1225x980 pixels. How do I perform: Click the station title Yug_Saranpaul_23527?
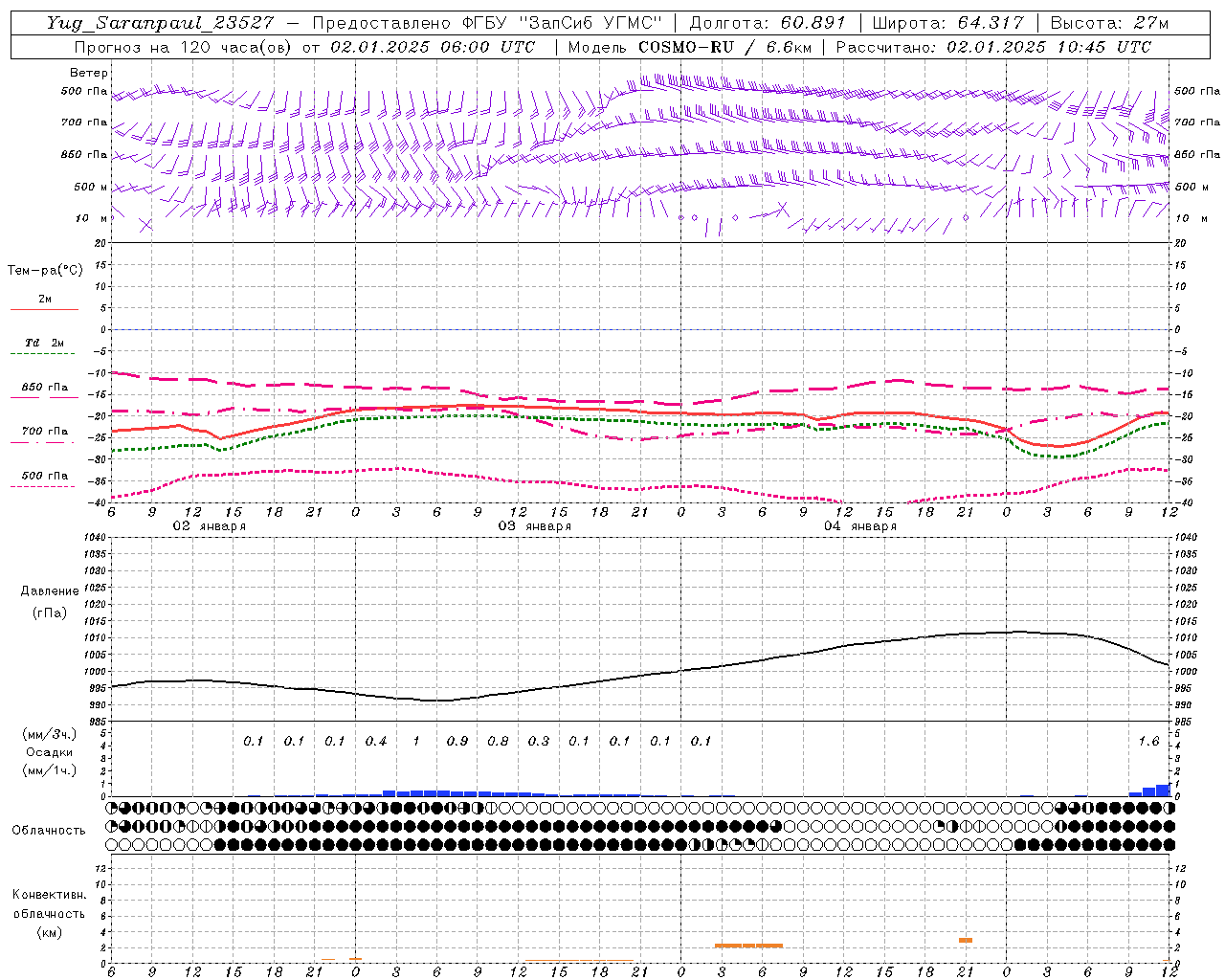pos(160,23)
